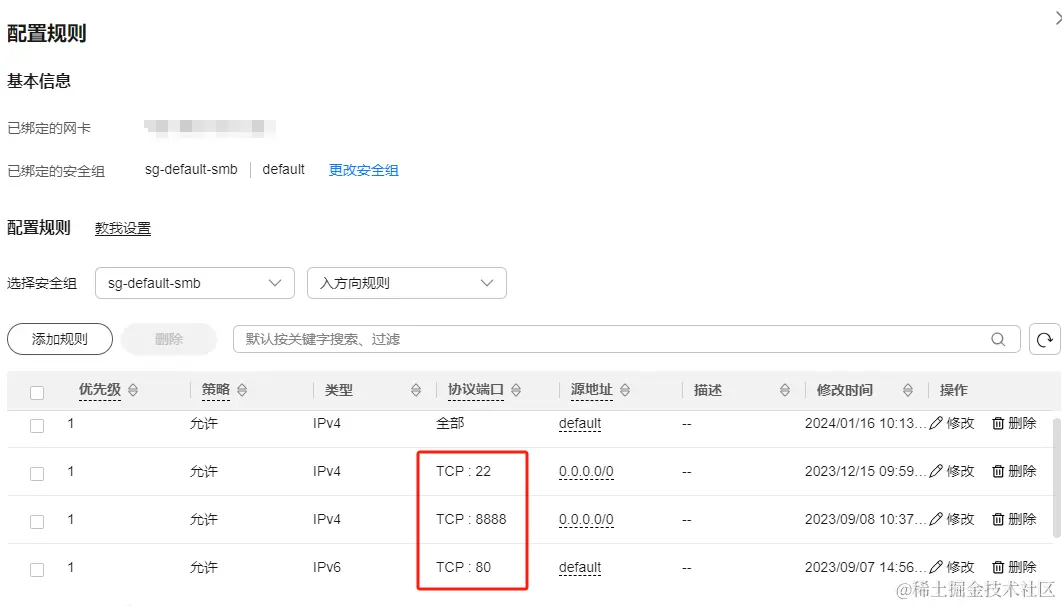Click 0.0.0.0/0 source of TCP : 8888
Screen dimensions: 1062x606
(x=587, y=519)
